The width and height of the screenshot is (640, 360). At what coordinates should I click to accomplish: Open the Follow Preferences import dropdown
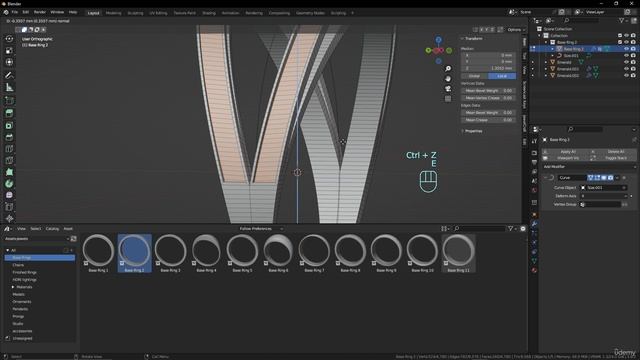pos(261,229)
